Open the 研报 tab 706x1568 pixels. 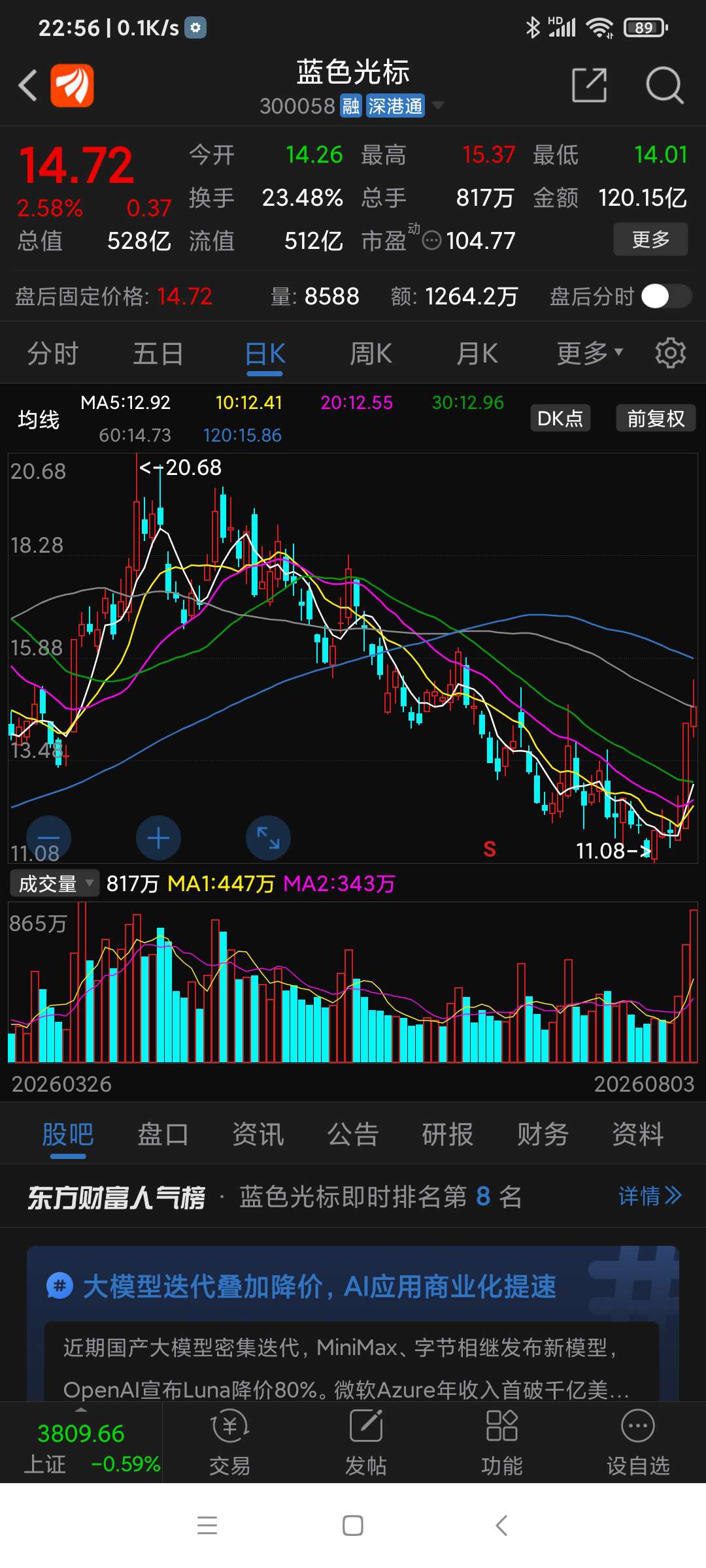(x=448, y=1134)
